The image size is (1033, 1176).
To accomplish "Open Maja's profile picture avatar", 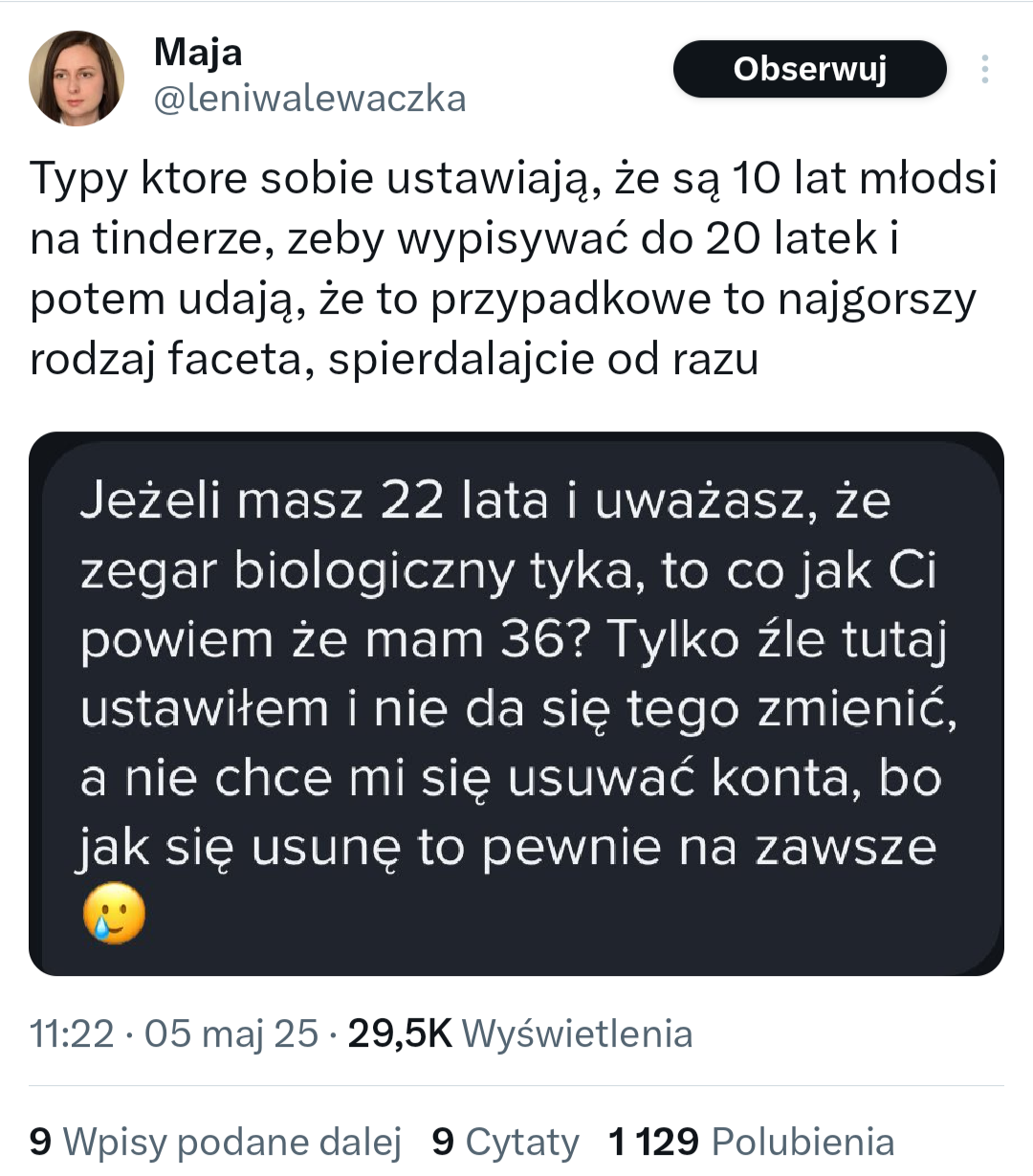I will [77, 78].
